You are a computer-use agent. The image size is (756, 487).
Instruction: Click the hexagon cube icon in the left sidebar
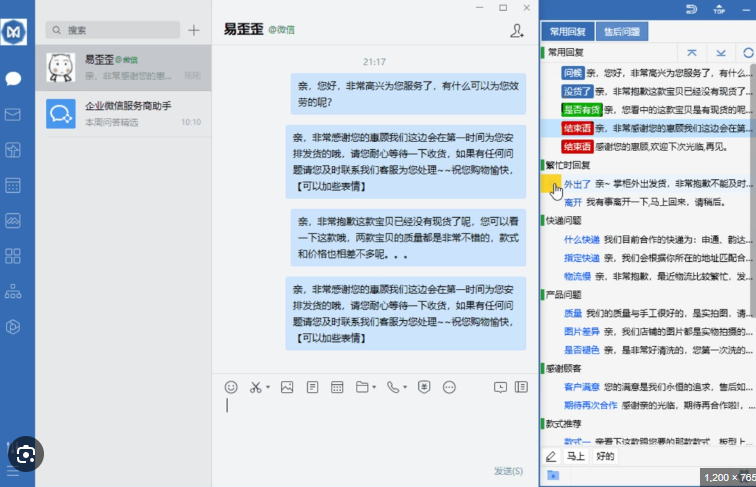coord(13,327)
